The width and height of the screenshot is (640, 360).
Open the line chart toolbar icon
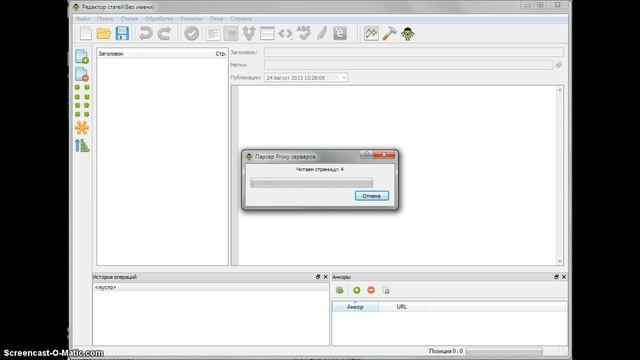pyautogui.click(x=371, y=33)
